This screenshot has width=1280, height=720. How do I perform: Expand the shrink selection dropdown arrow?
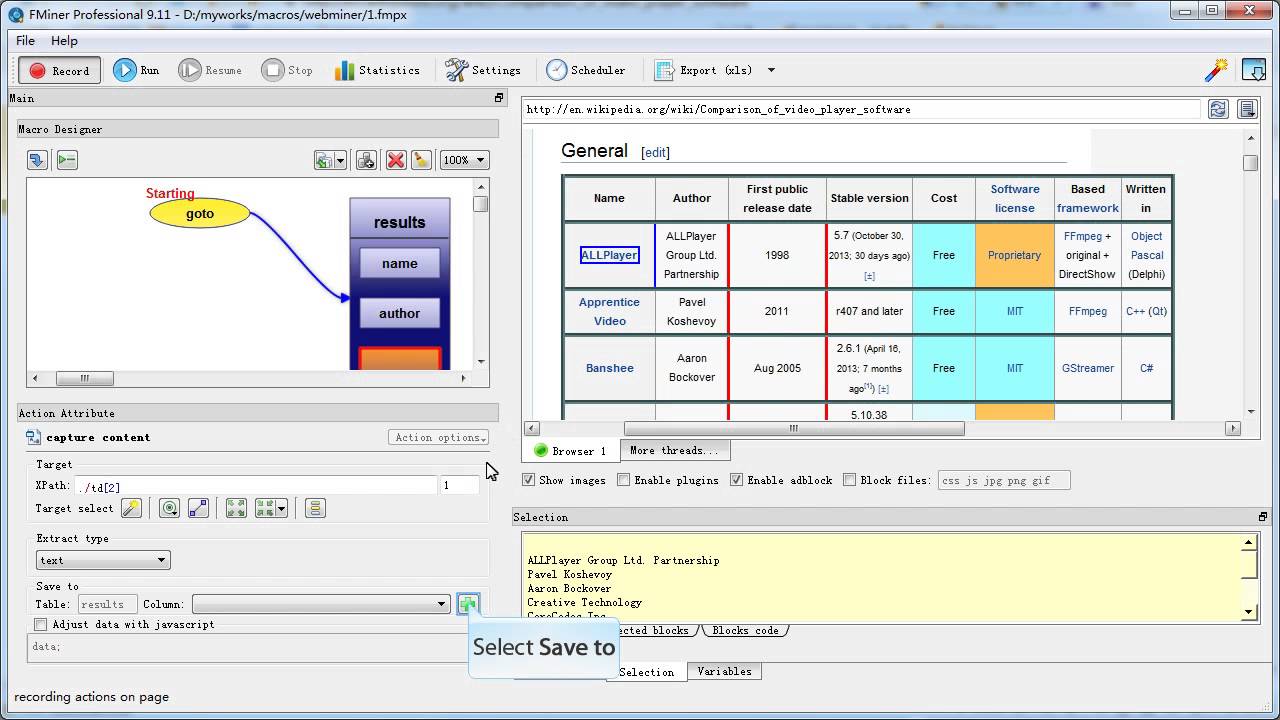tap(282, 508)
